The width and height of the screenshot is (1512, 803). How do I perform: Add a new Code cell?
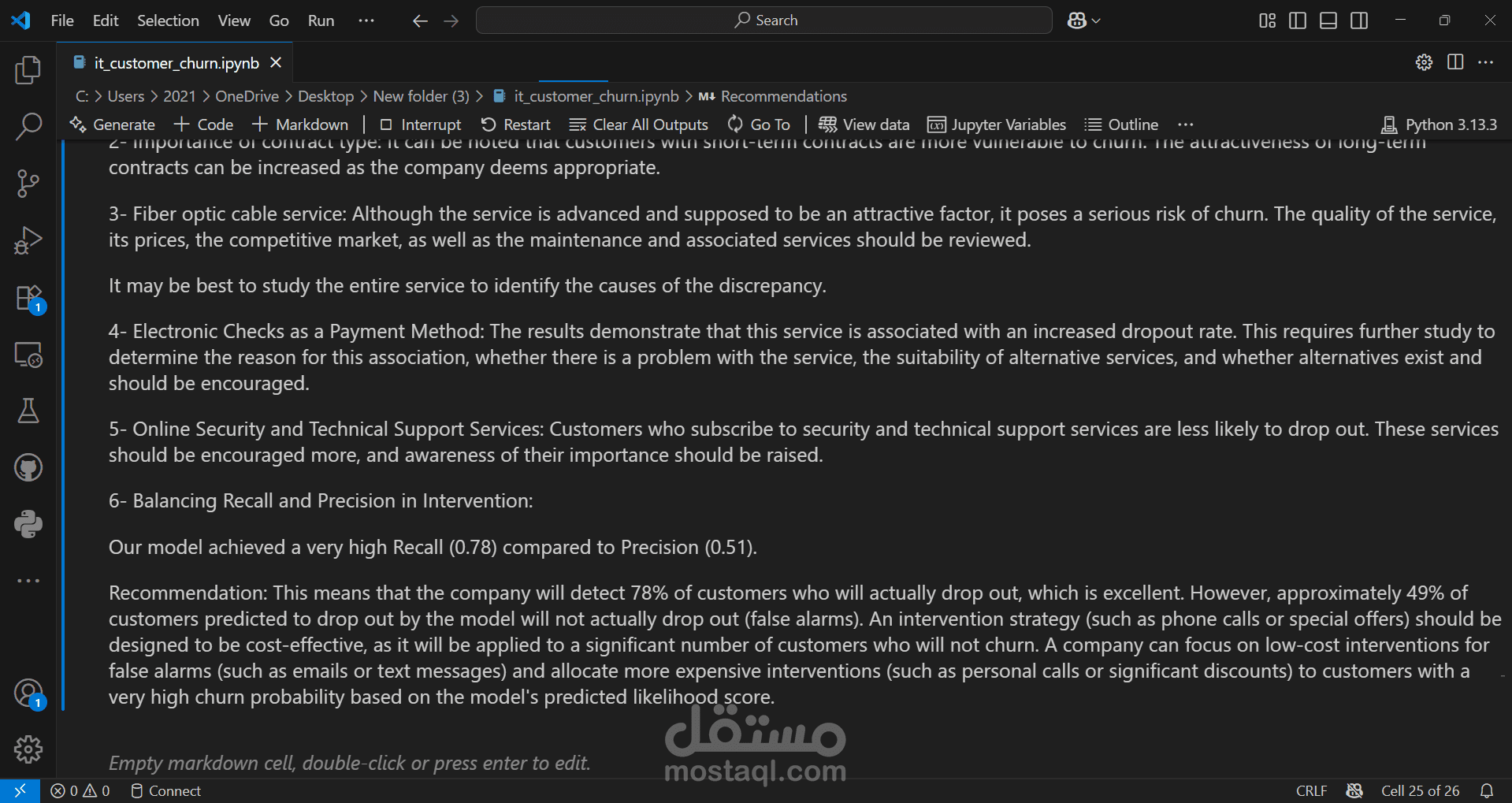[204, 125]
